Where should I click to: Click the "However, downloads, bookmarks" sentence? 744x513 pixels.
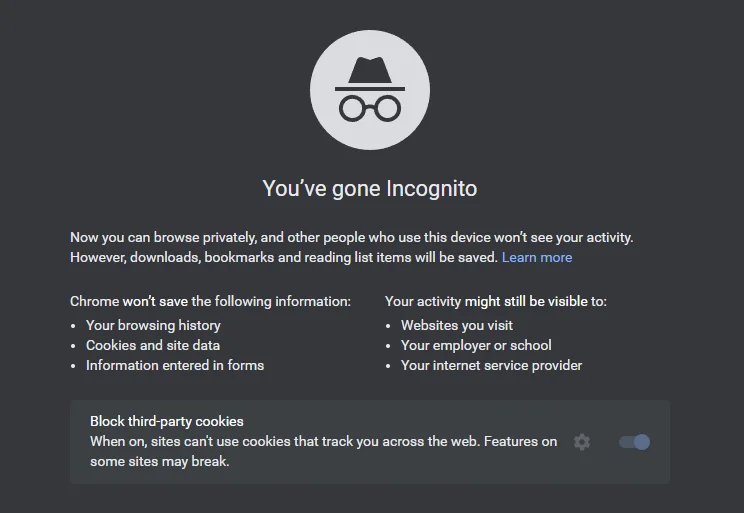[x=284, y=257]
